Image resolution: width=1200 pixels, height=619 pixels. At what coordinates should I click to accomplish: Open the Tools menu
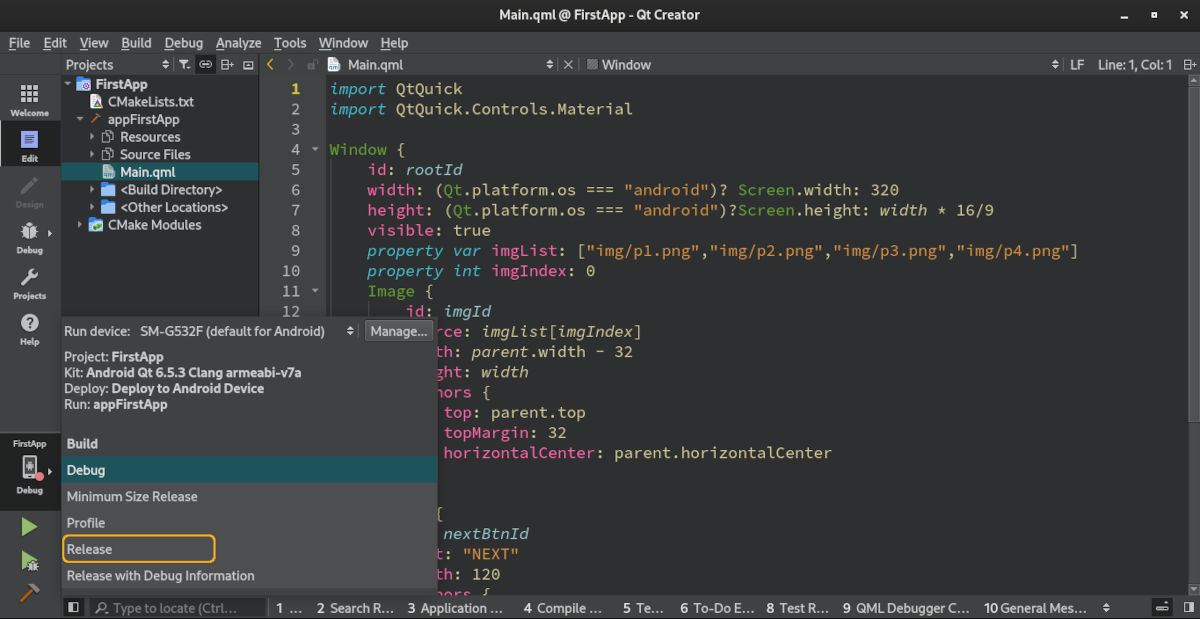pyautogui.click(x=290, y=43)
